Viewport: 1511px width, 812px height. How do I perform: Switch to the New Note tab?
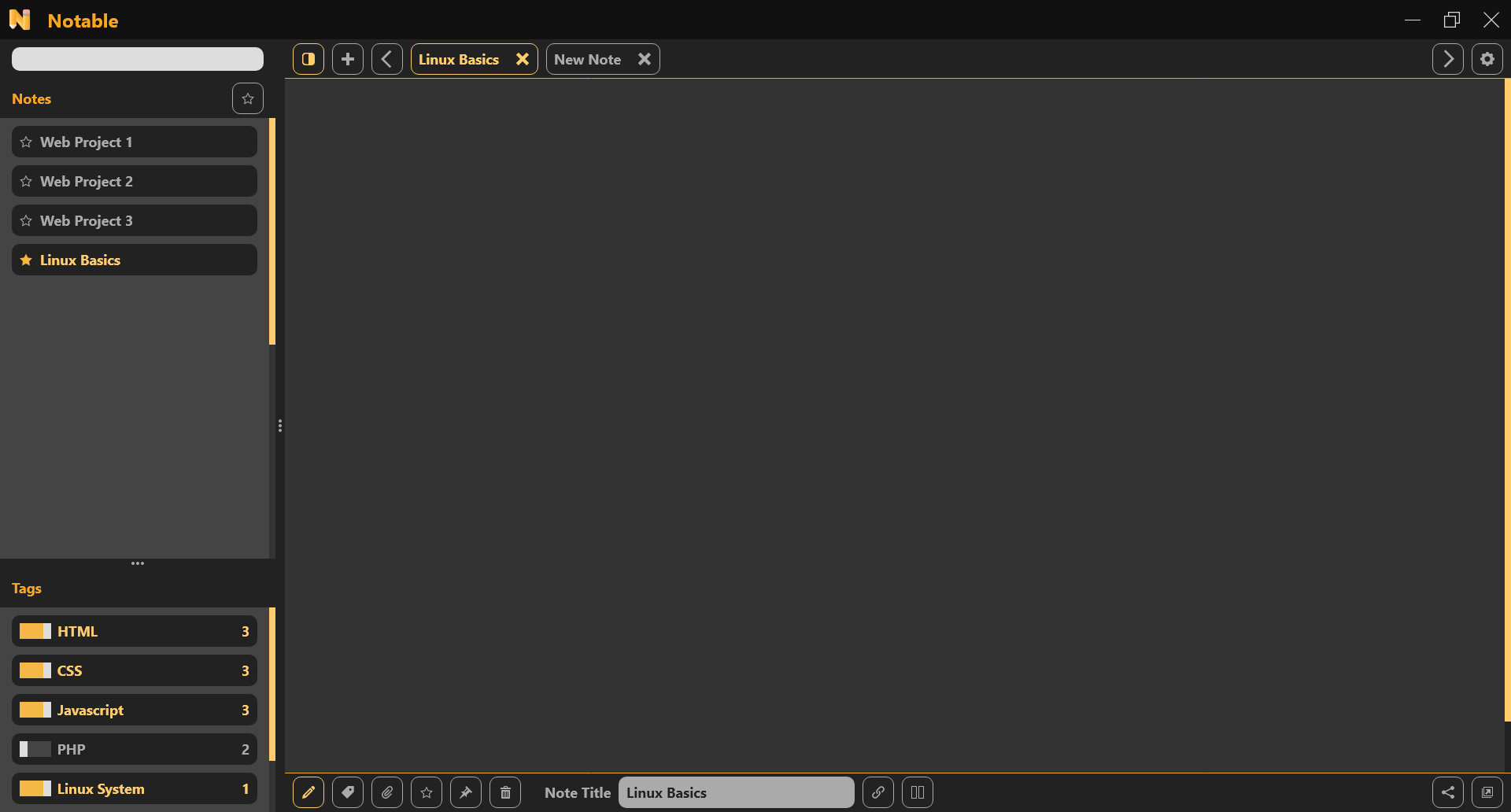[587, 58]
